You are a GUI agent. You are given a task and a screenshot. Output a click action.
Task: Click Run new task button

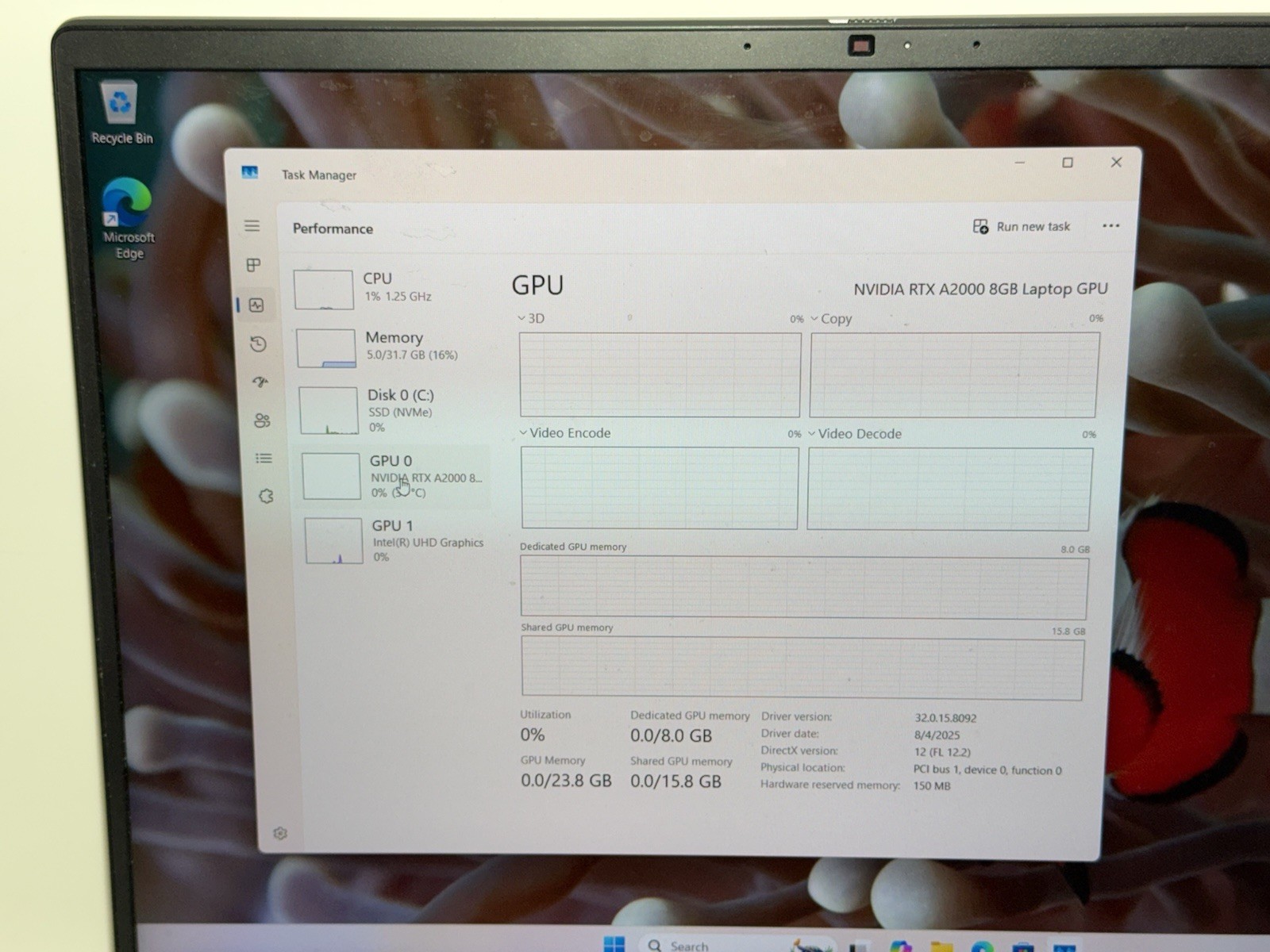click(1022, 227)
